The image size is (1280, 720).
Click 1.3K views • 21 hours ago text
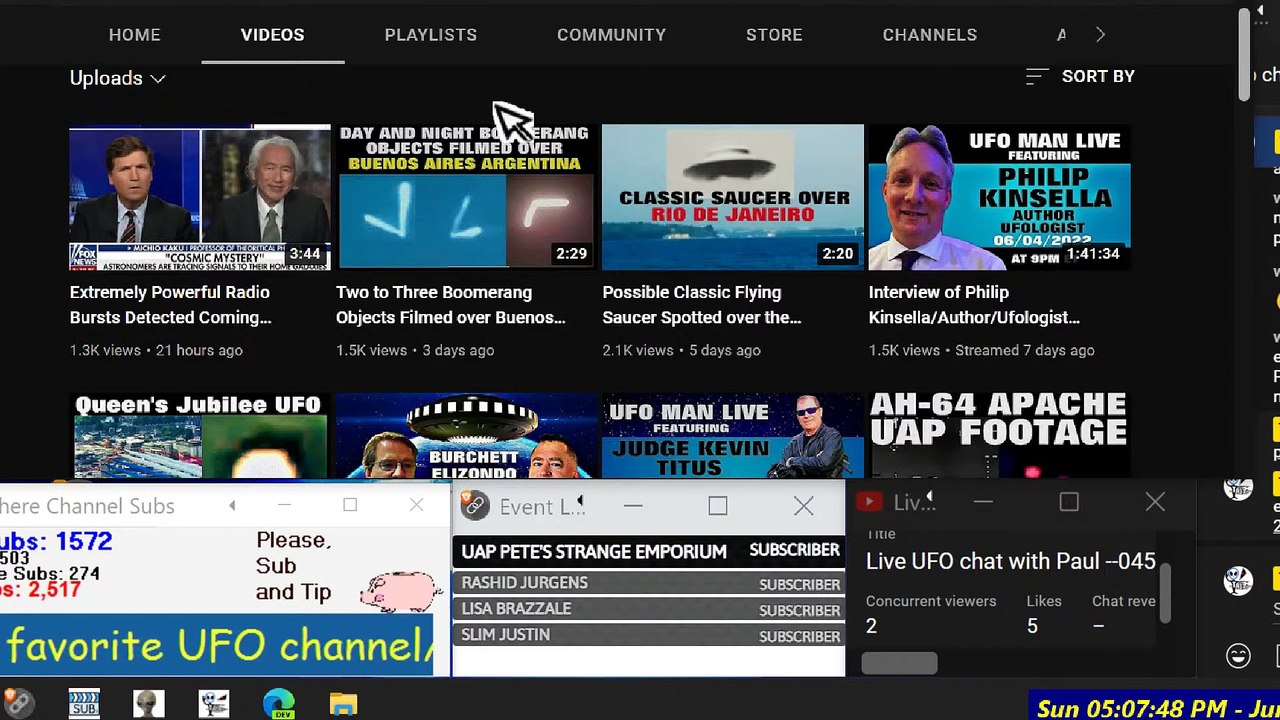point(156,350)
